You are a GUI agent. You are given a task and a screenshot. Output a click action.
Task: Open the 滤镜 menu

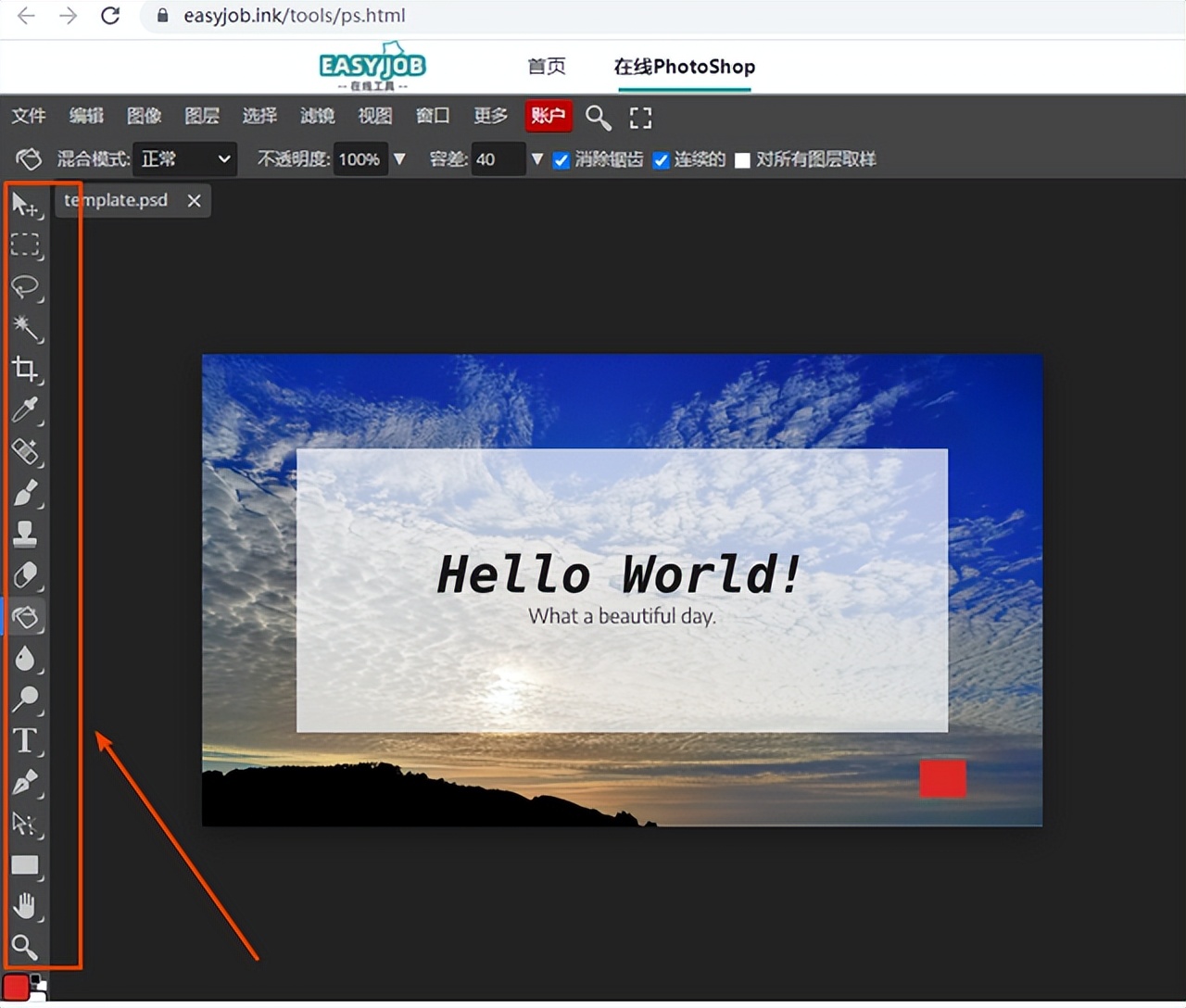pyautogui.click(x=317, y=116)
